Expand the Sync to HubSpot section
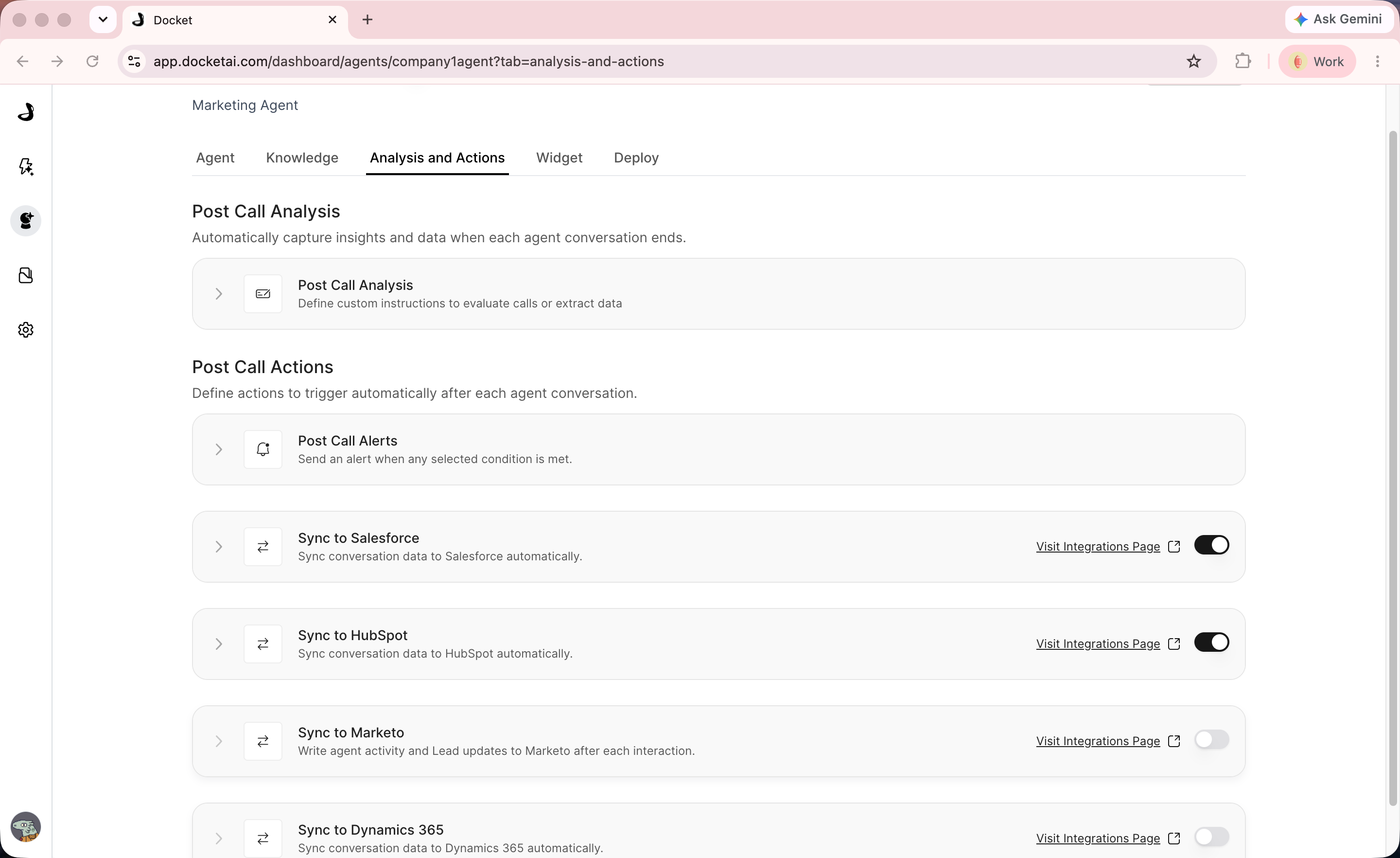Screen dimensions: 1400x858 click(219, 644)
